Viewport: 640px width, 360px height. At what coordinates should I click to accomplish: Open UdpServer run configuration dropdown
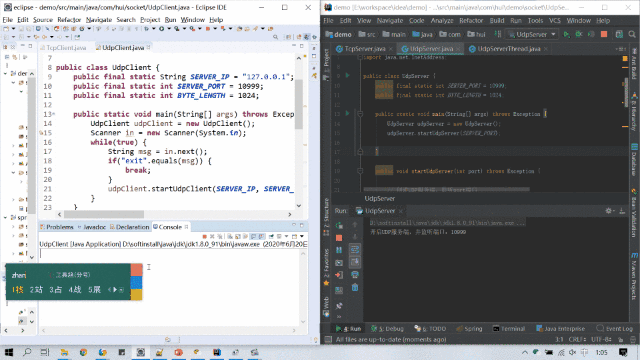click(532, 35)
